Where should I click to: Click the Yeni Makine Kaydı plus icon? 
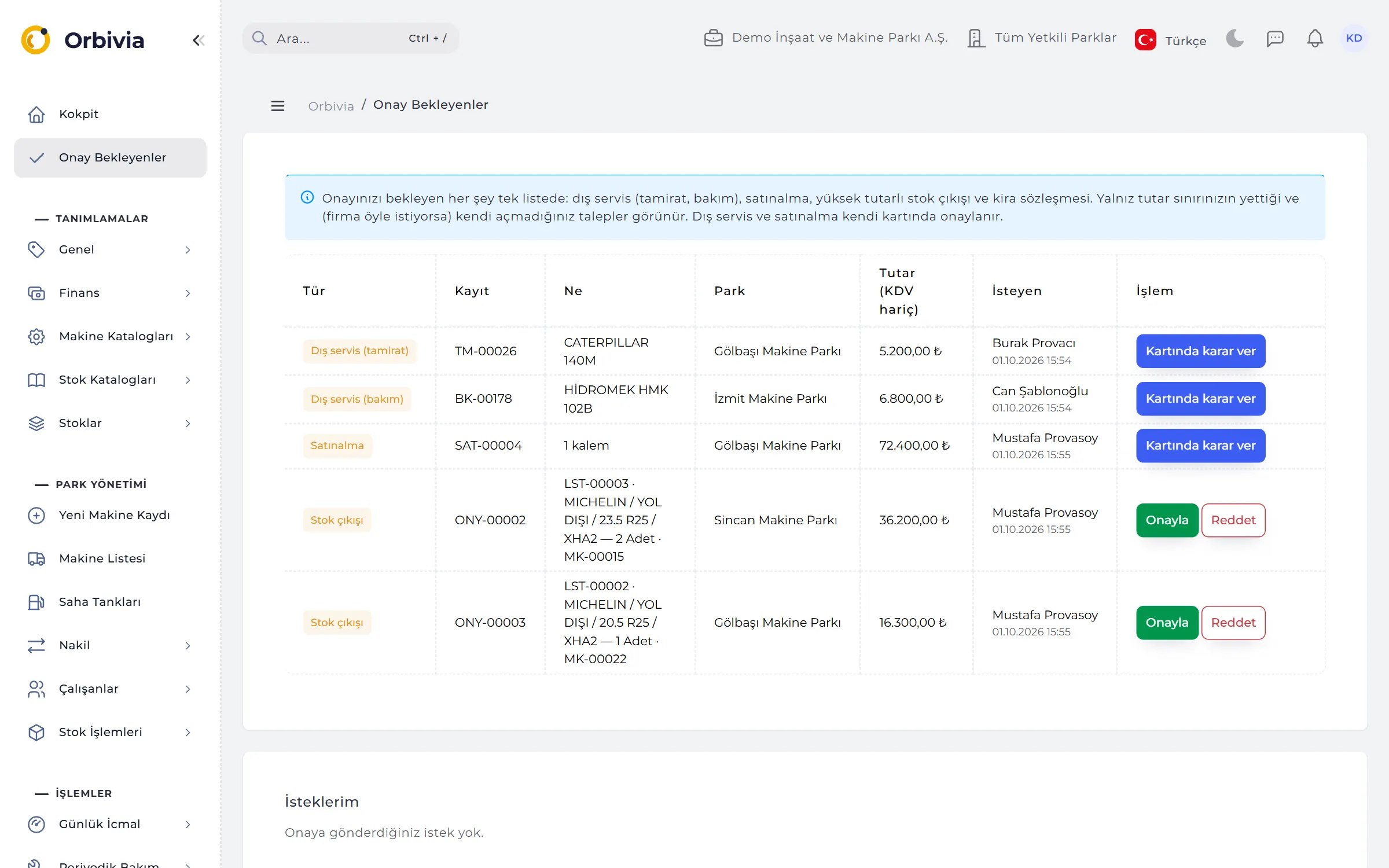pos(36,515)
